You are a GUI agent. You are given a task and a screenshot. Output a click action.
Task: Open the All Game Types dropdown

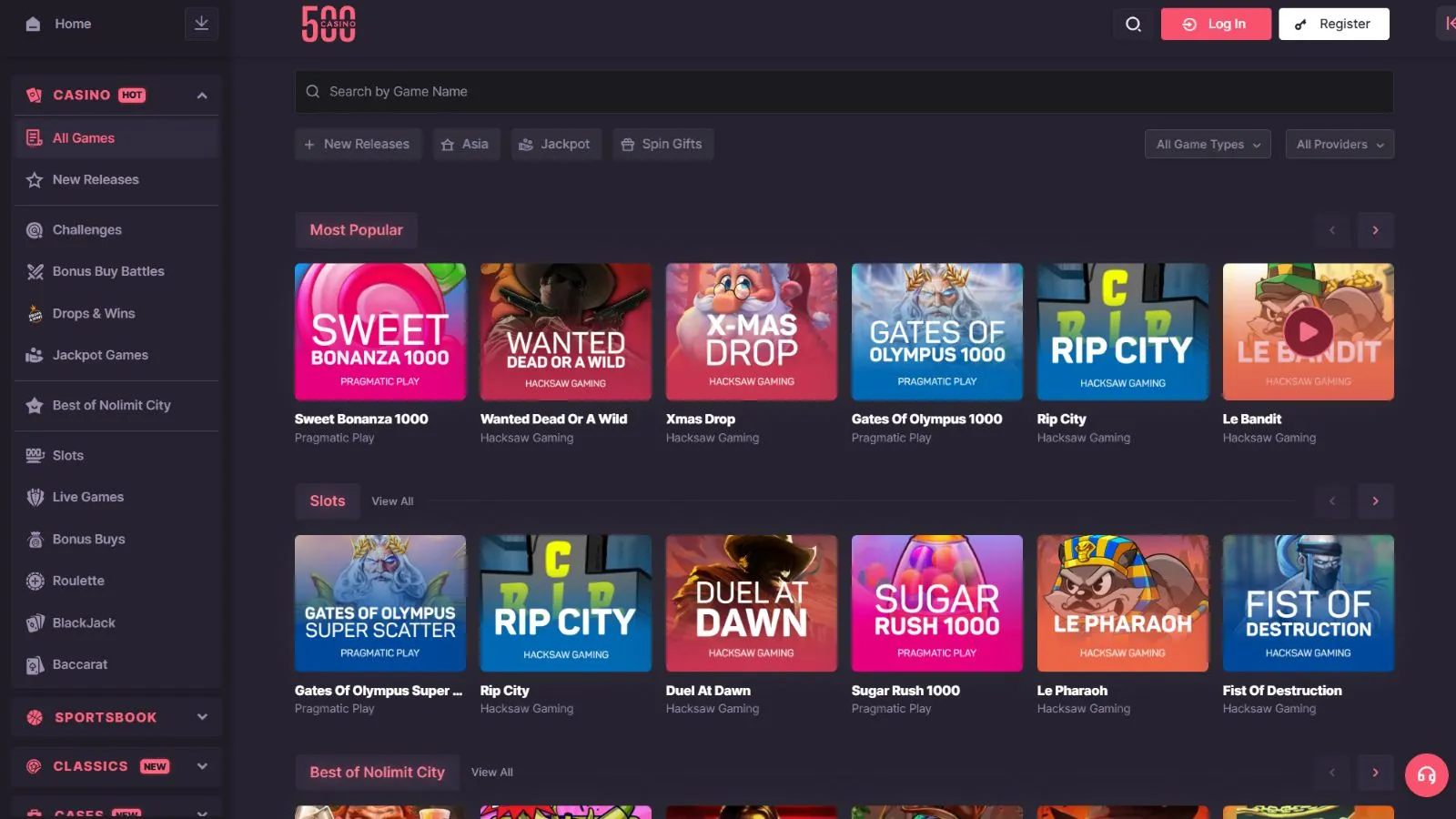pyautogui.click(x=1208, y=144)
